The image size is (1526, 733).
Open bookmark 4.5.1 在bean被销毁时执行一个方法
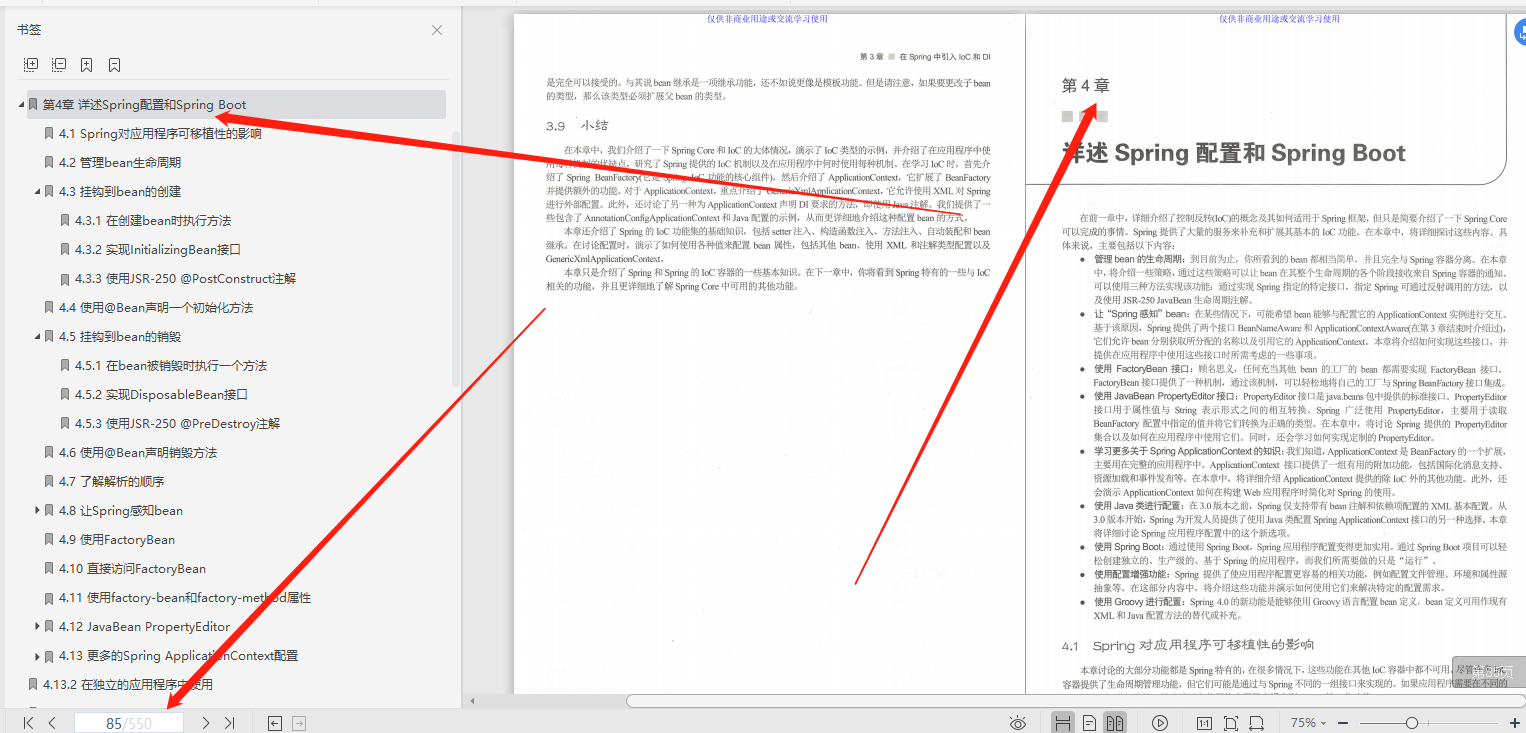[x=171, y=365]
